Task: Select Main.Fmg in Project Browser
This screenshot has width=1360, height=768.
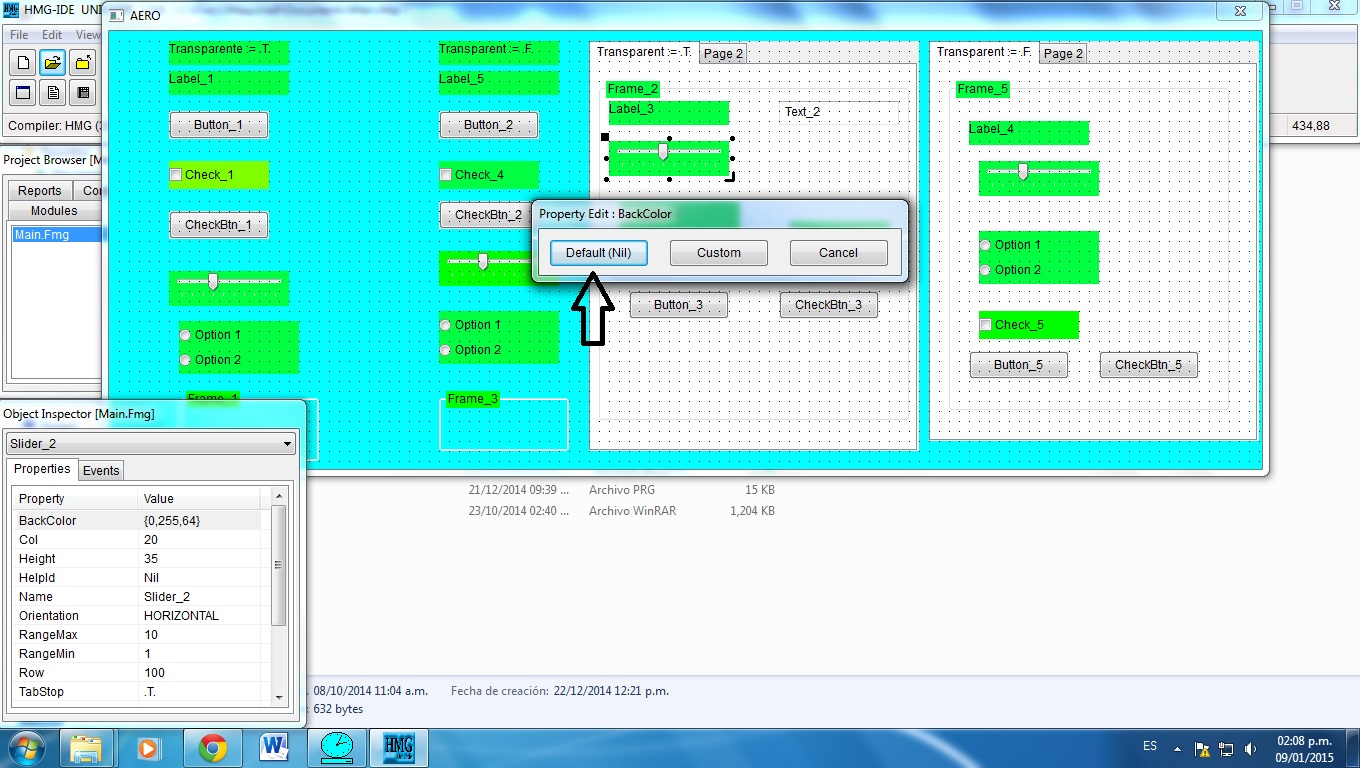Action: point(42,235)
